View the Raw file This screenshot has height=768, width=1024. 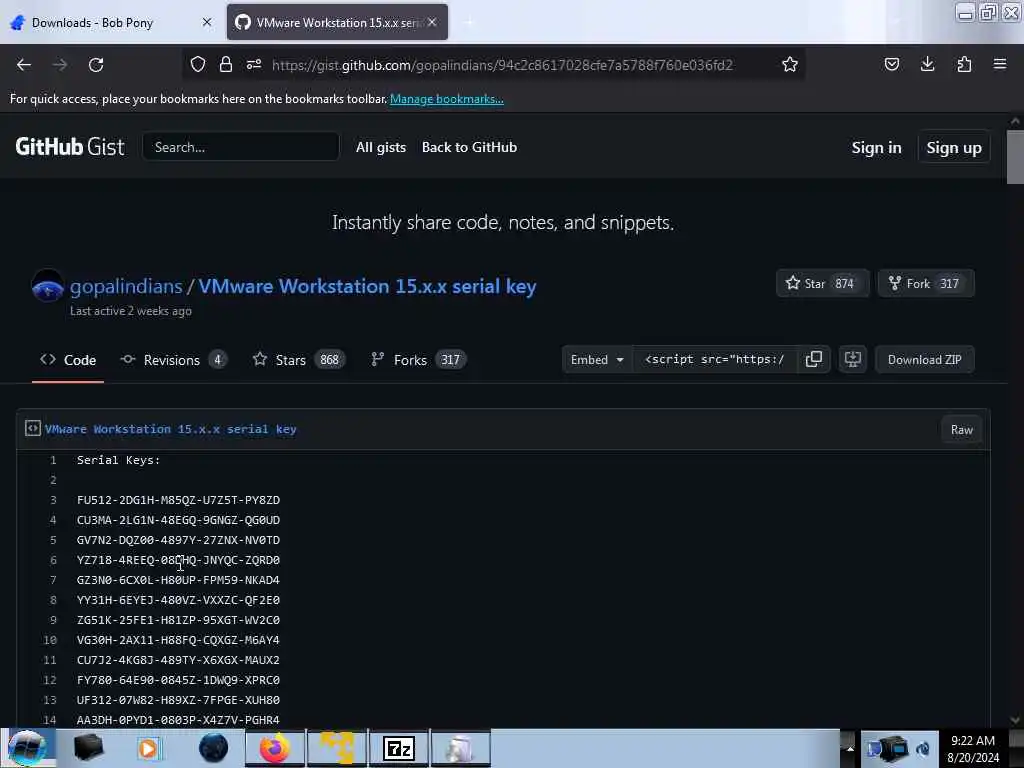[961, 430]
